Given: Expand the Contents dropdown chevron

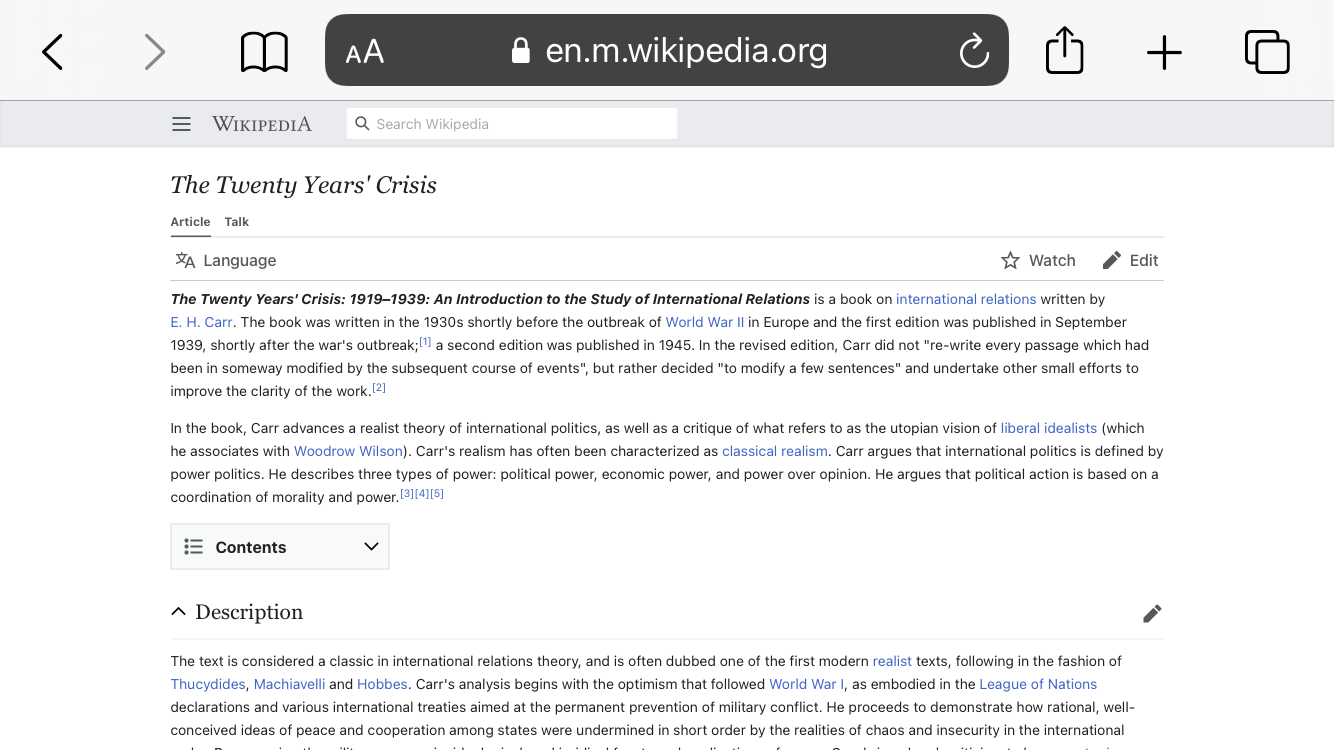Looking at the screenshot, I should click(x=371, y=547).
